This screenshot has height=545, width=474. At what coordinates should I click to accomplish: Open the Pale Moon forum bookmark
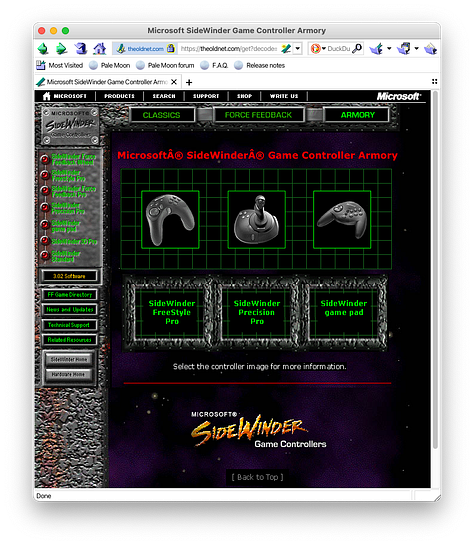tap(165, 65)
